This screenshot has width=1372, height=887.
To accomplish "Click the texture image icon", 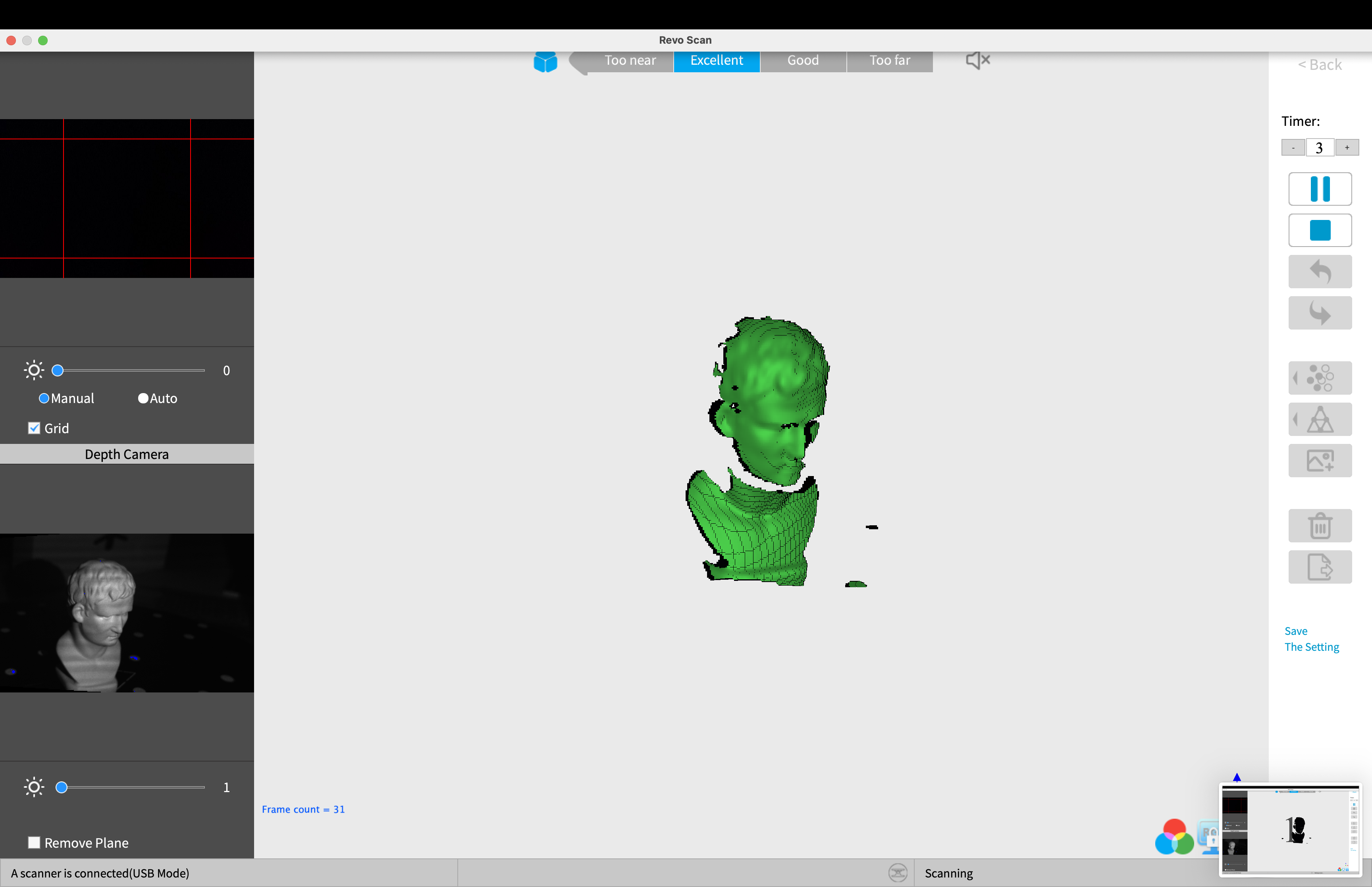I will pos(1319,461).
